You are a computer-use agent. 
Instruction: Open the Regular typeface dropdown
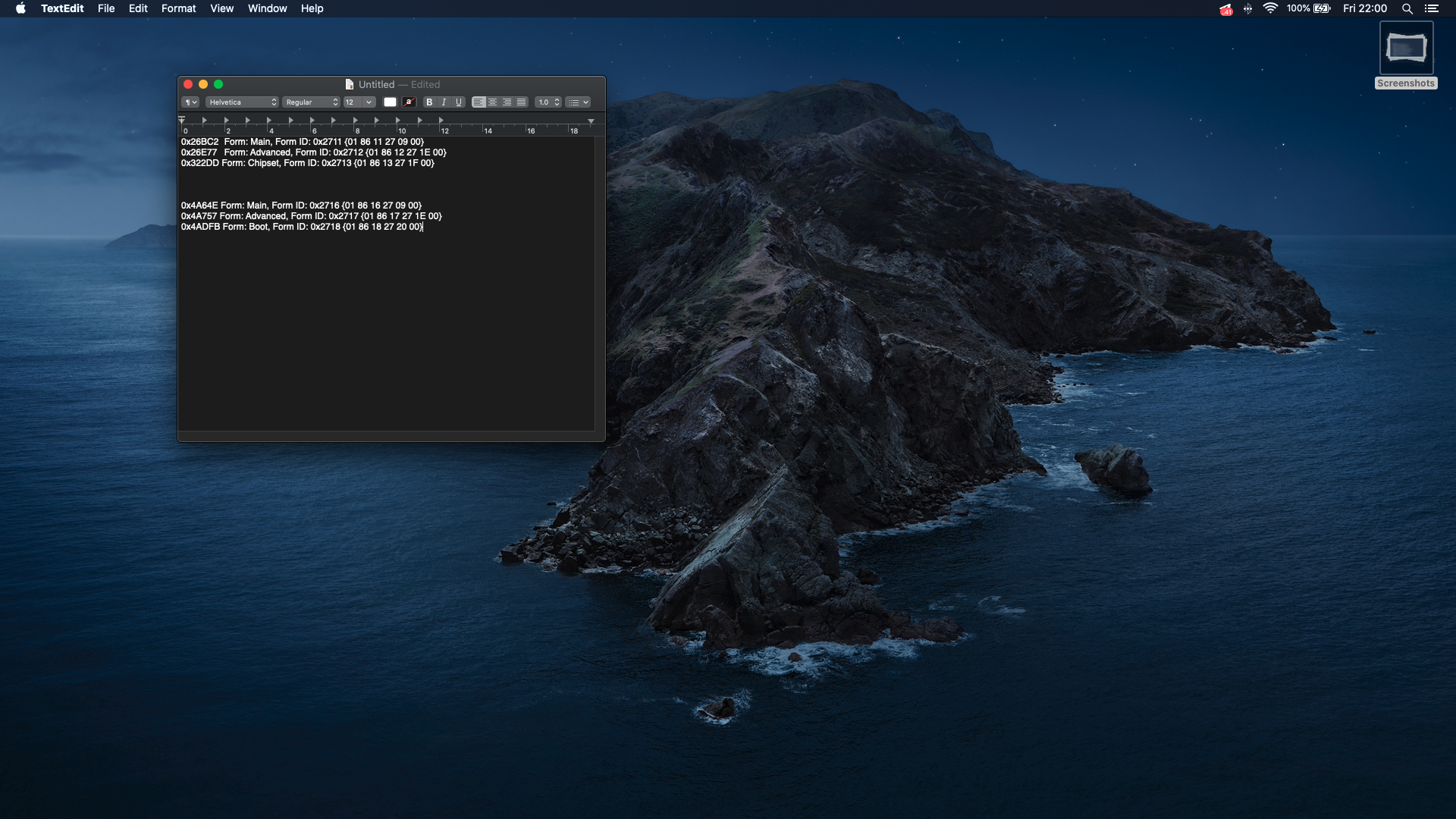[x=311, y=102]
